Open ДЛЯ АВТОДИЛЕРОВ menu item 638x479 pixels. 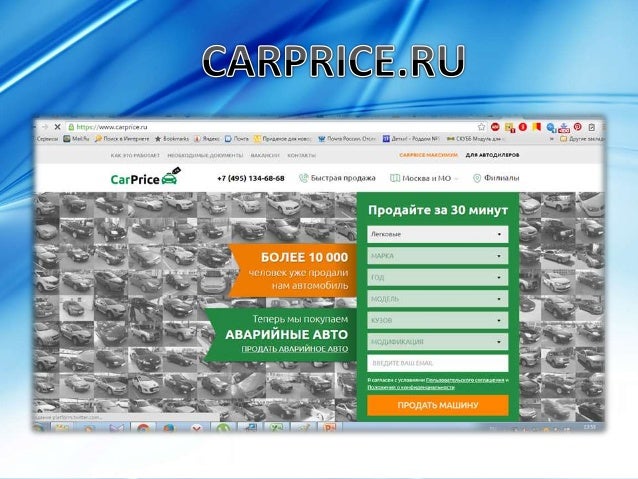(492, 155)
